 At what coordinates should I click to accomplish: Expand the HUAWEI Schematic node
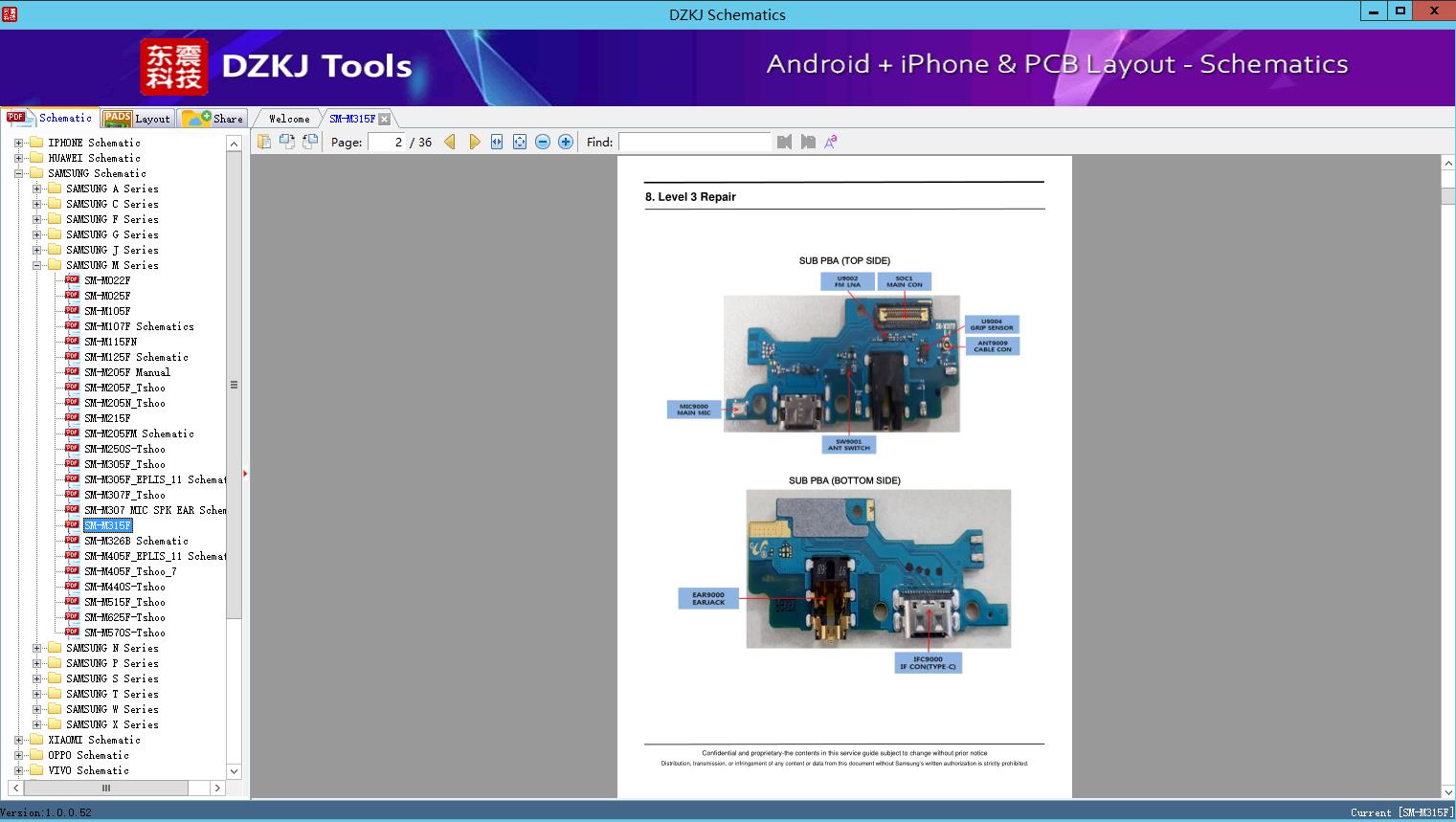click(18, 158)
